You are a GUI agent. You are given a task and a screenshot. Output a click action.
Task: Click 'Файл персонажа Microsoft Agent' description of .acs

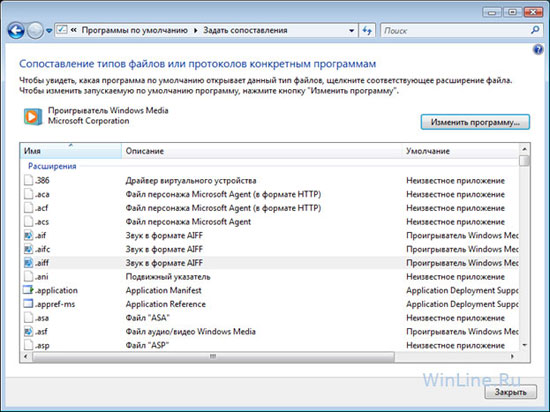tap(188, 222)
